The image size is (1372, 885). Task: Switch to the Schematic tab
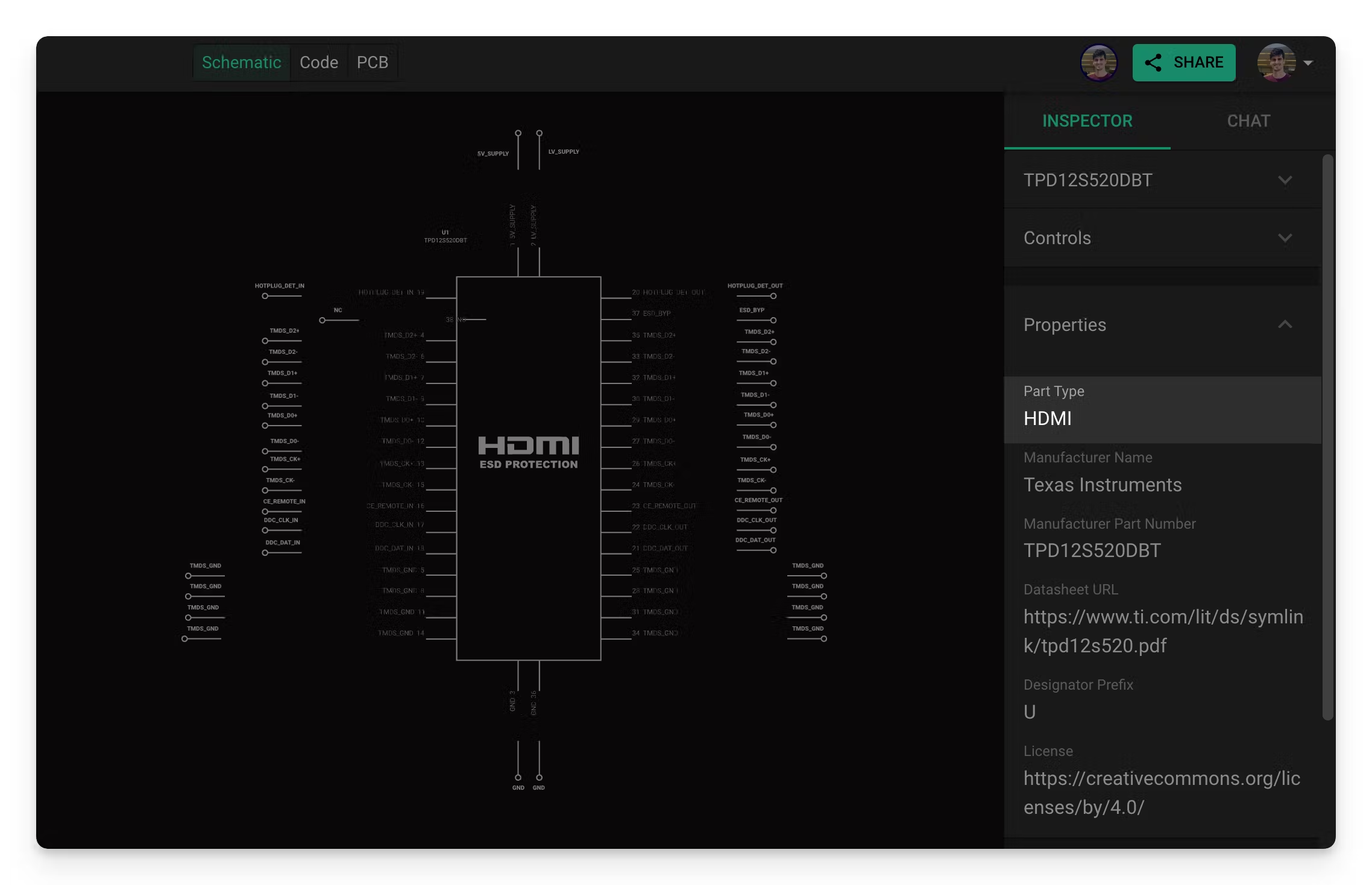(241, 62)
